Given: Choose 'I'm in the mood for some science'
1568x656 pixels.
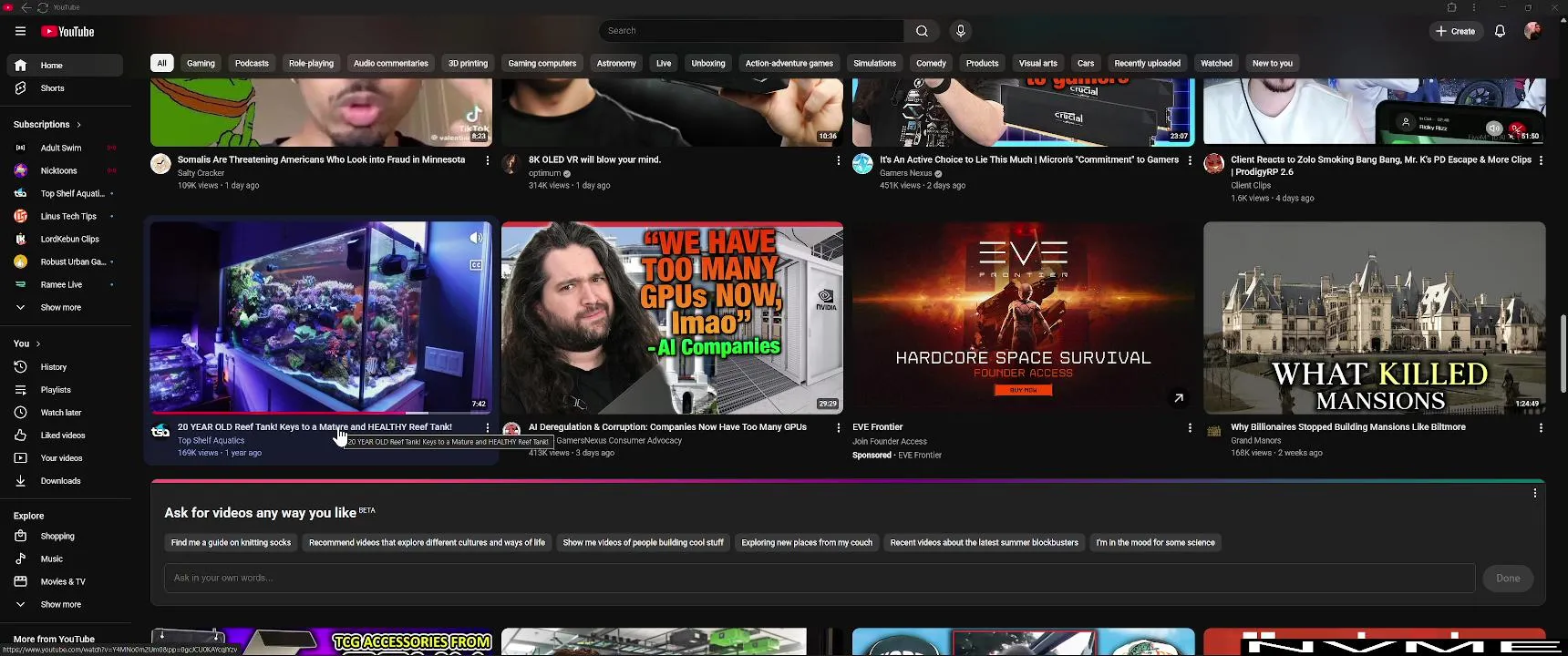Looking at the screenshot, I should [1155, 543].
